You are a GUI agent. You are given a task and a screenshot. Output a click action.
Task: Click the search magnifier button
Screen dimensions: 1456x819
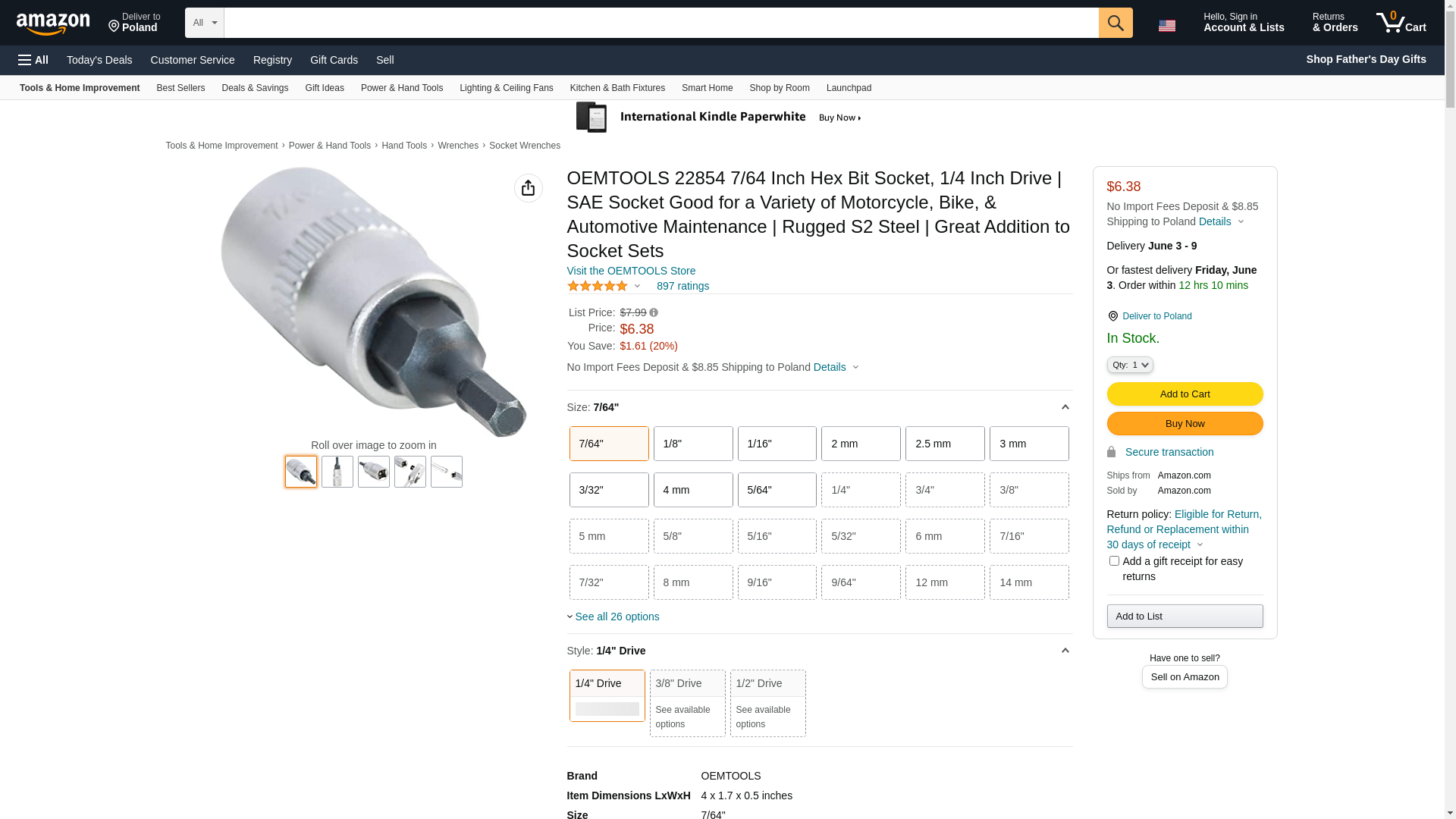[x=1115, y=23]
